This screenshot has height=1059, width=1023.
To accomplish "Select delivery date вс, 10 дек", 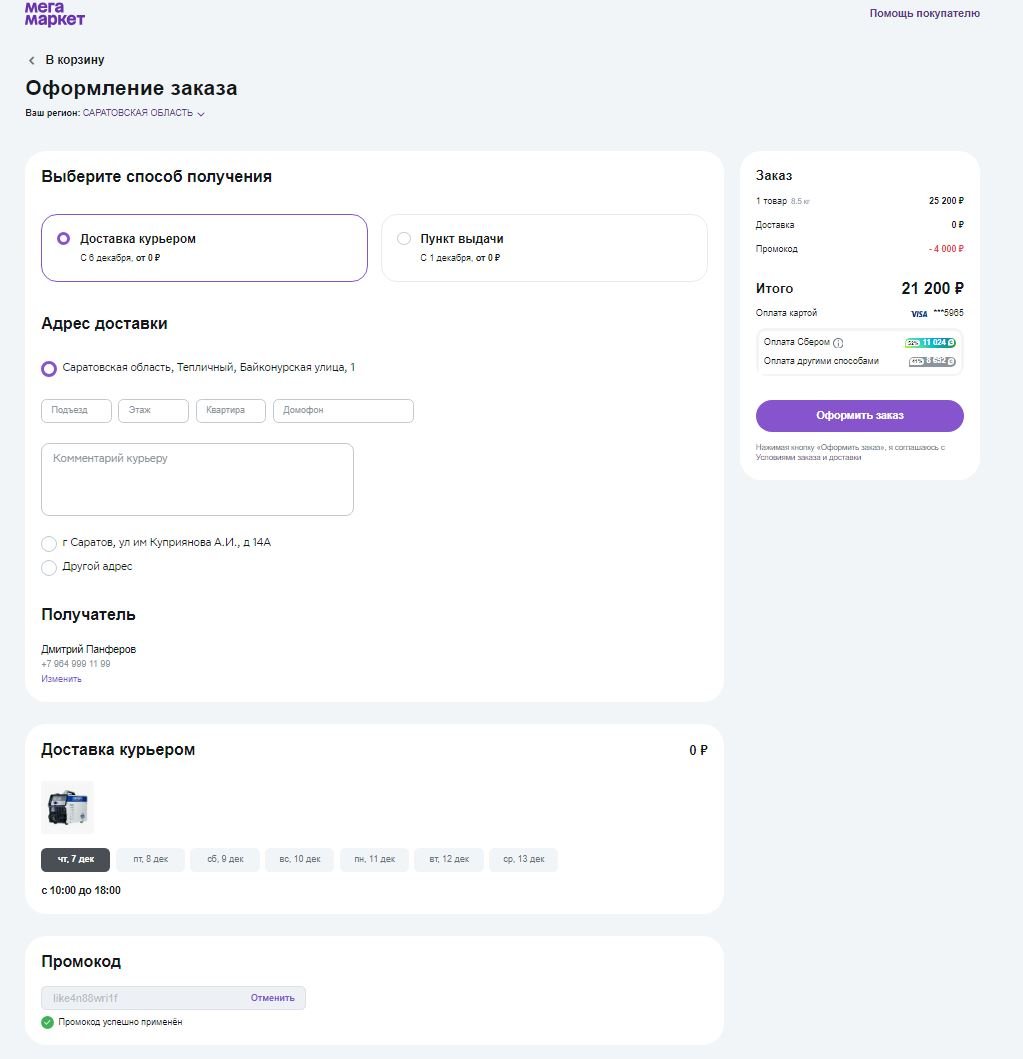I will pyautogui.click(x=299, y=859).
